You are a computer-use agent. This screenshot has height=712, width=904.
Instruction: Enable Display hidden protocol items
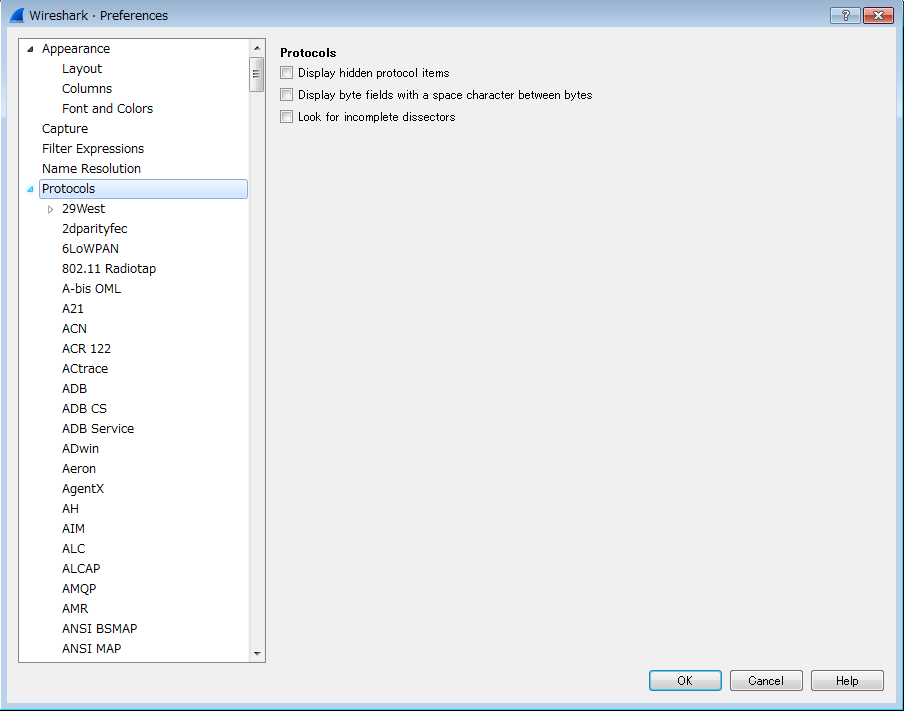coord(286,72)
